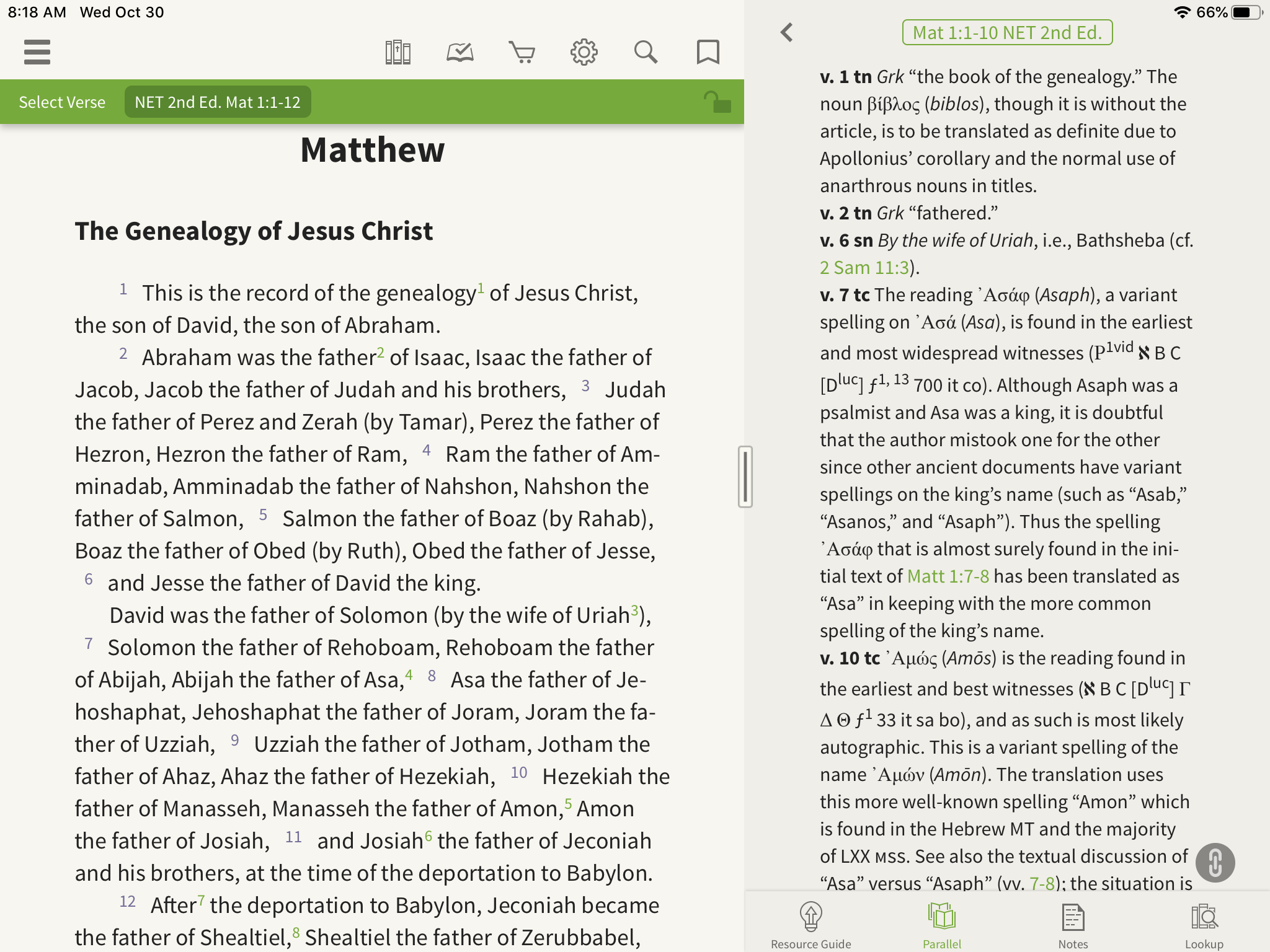Image resolution: width=1270 pixels, height=952 pixels.
Task: Tap Select Verse button
Action: click(x=62, y=102)
